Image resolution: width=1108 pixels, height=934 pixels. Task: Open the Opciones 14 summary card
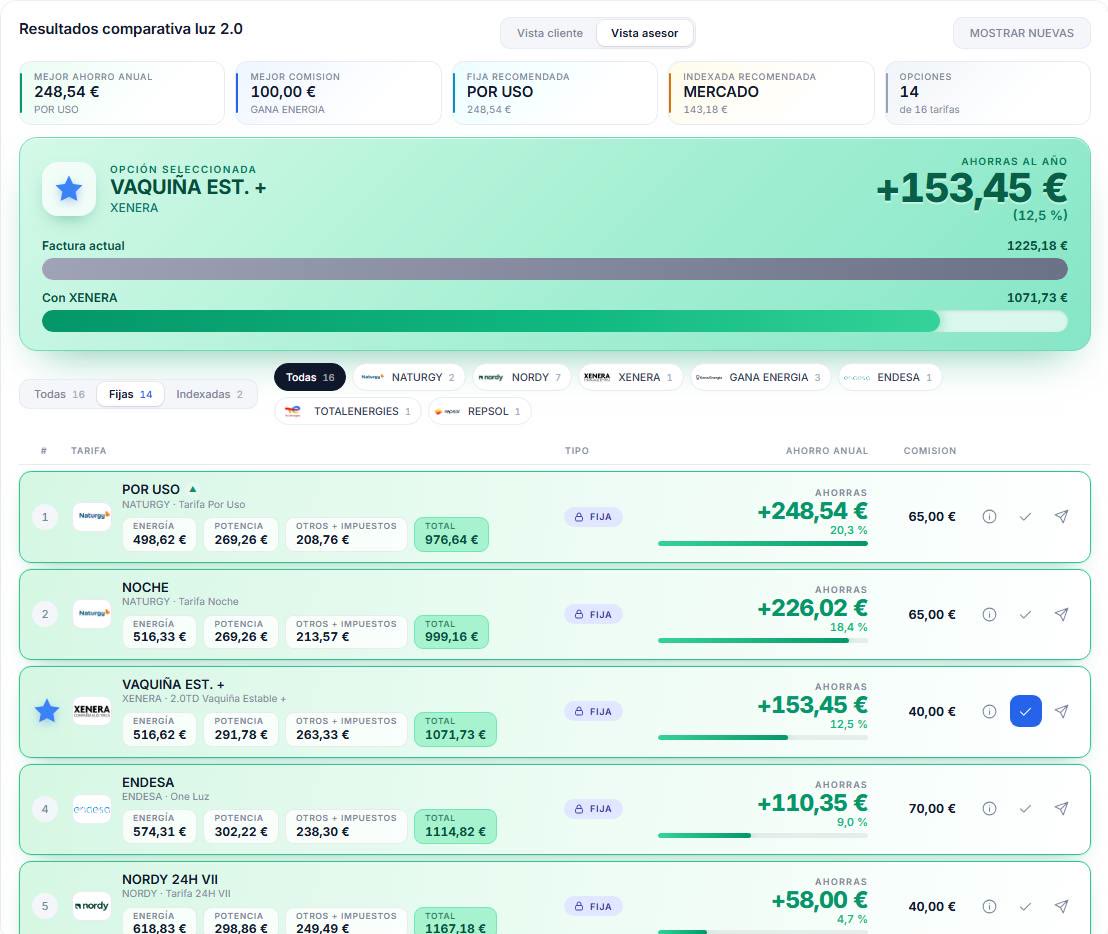pos(988,93)
